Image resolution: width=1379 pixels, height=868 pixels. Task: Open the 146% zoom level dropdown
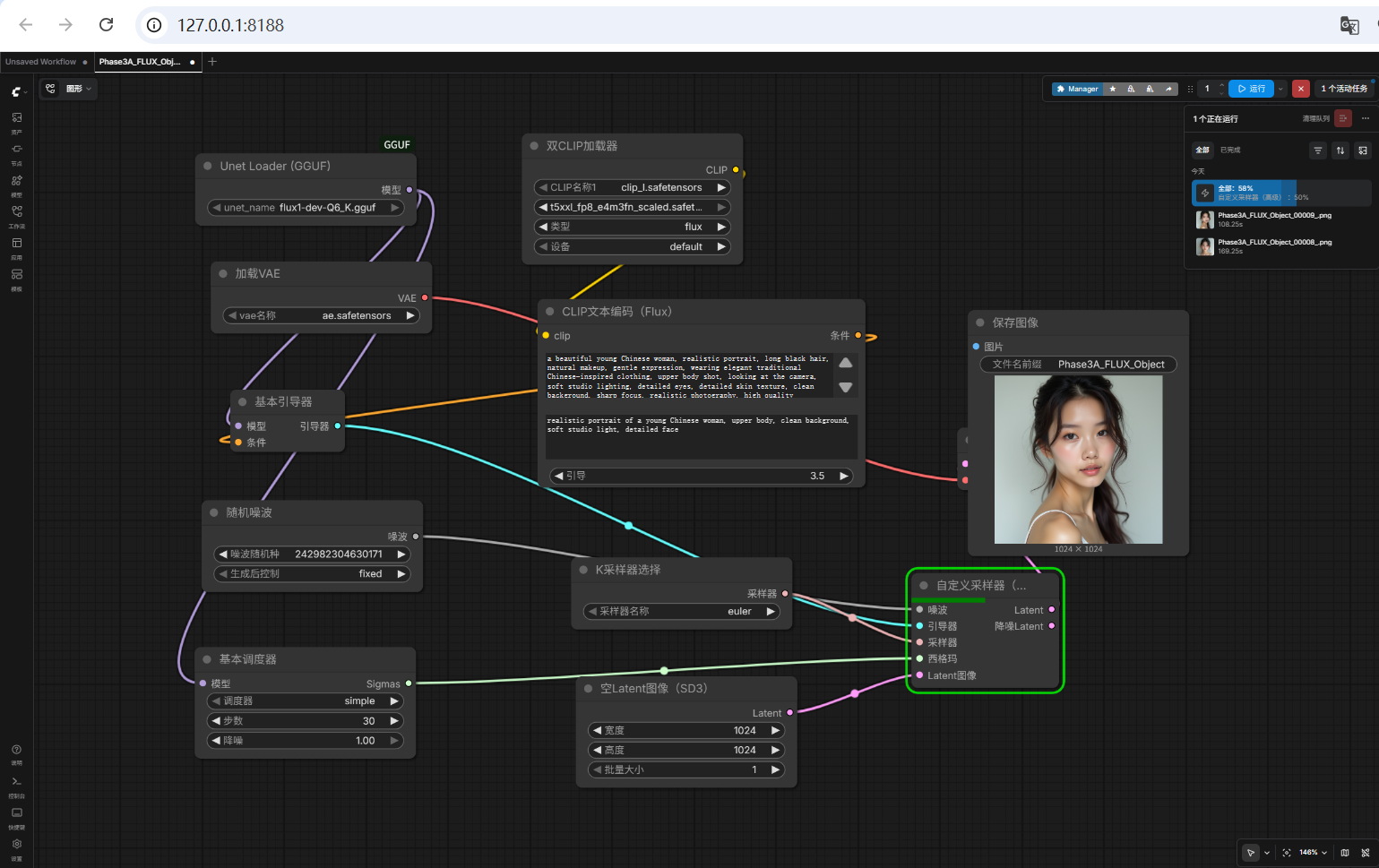click(x=1314, y=853)
